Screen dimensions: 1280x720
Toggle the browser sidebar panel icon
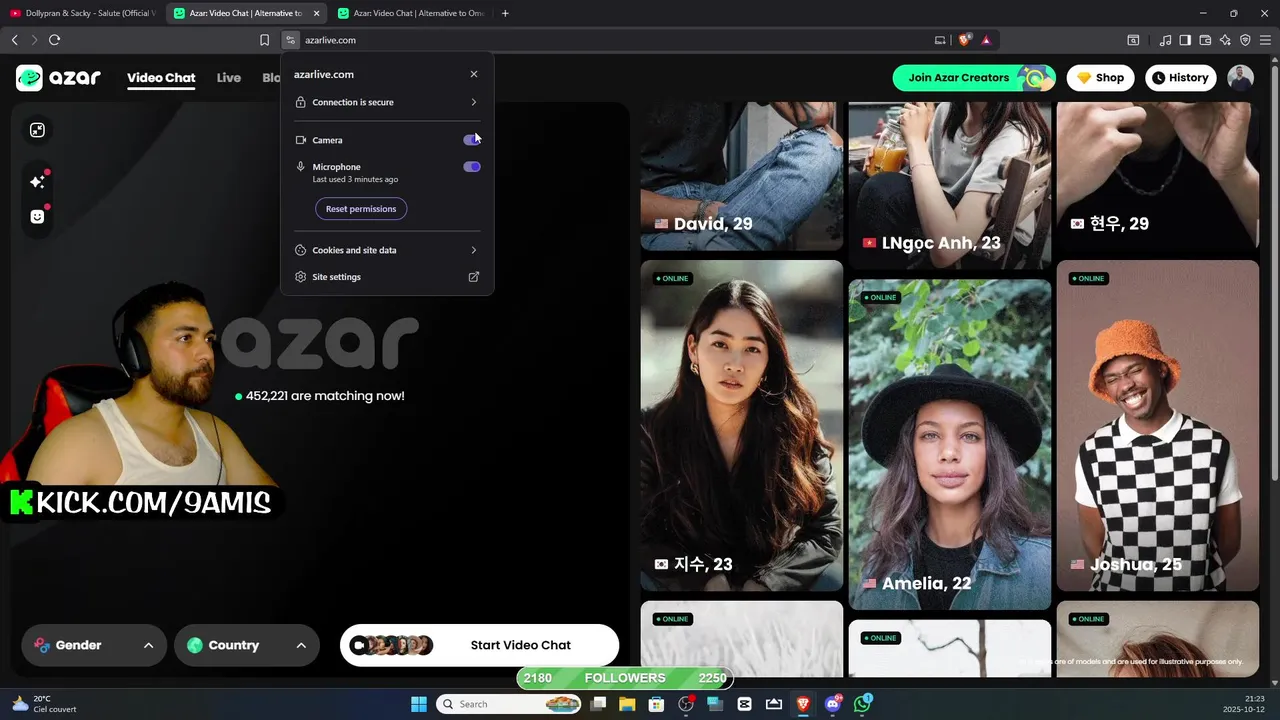click(x=1185, y=40)
